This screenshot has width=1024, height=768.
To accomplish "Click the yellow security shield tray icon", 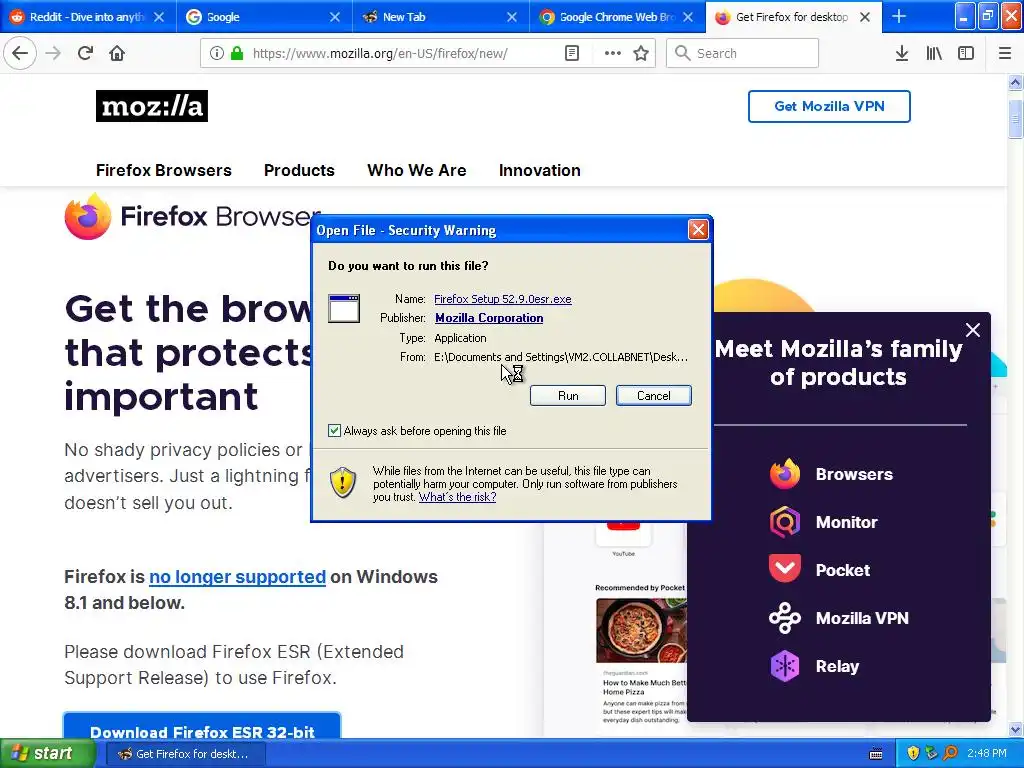I will pos(913,754).
